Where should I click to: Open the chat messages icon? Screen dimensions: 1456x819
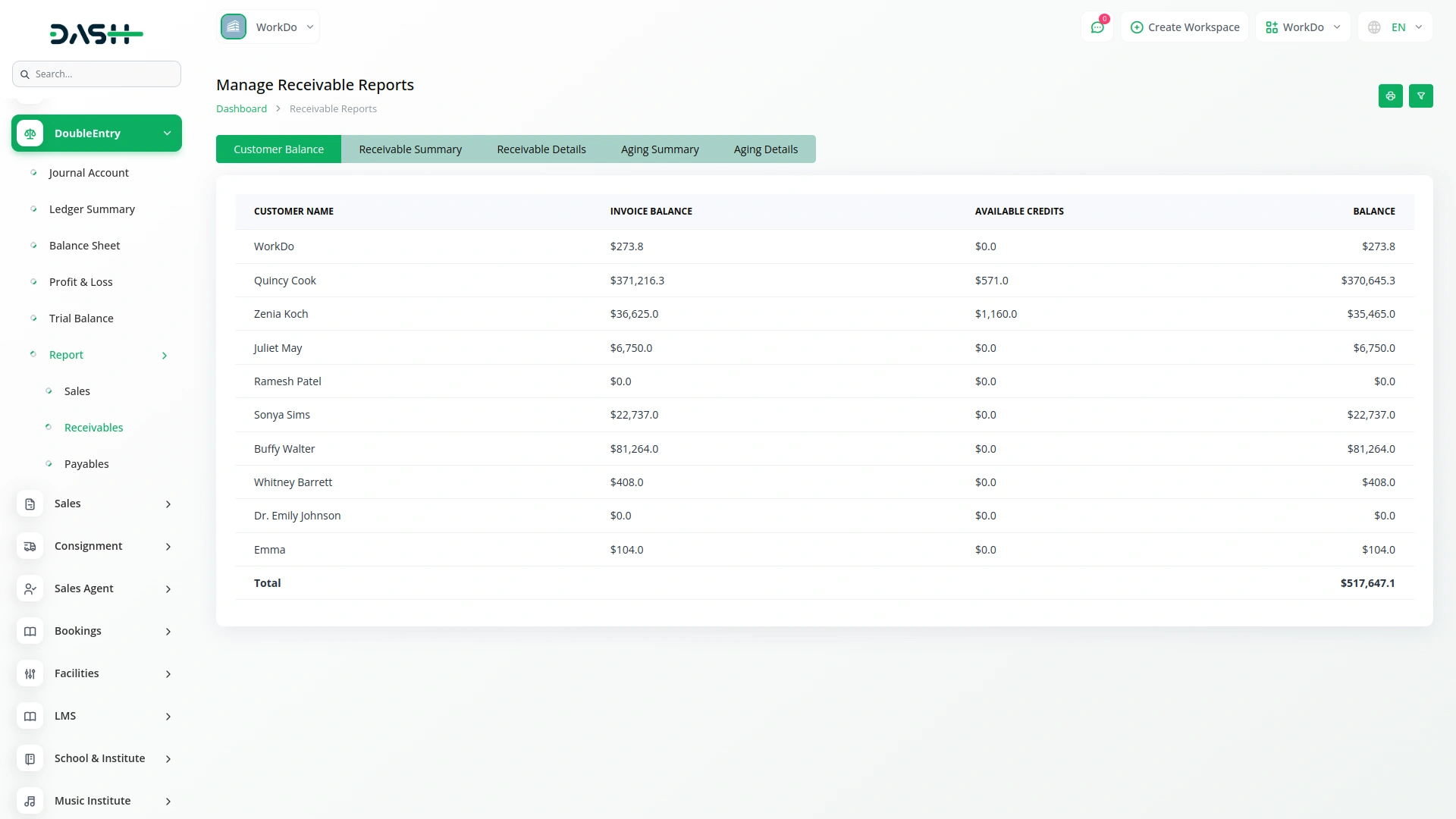point(1097,27)
